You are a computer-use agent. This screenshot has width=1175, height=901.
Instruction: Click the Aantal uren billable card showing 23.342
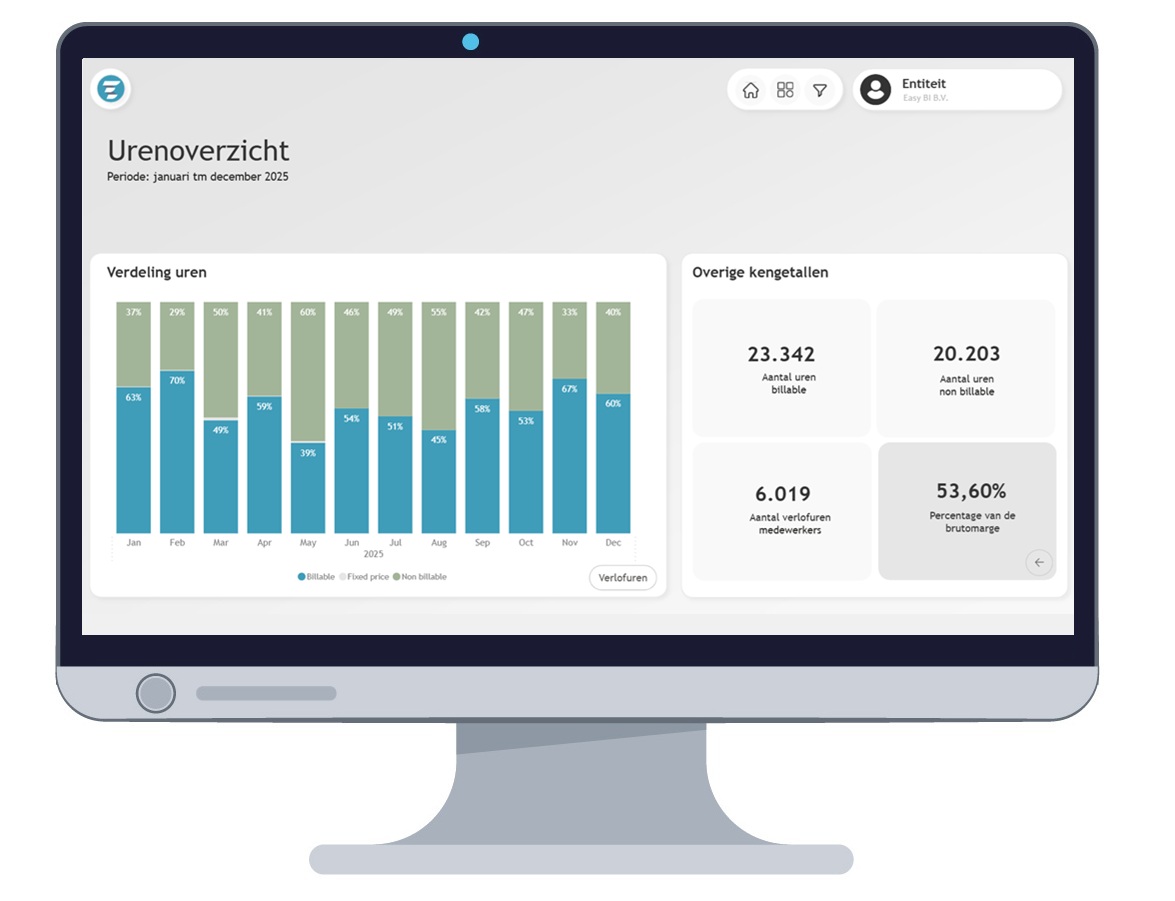pos(781,367)
